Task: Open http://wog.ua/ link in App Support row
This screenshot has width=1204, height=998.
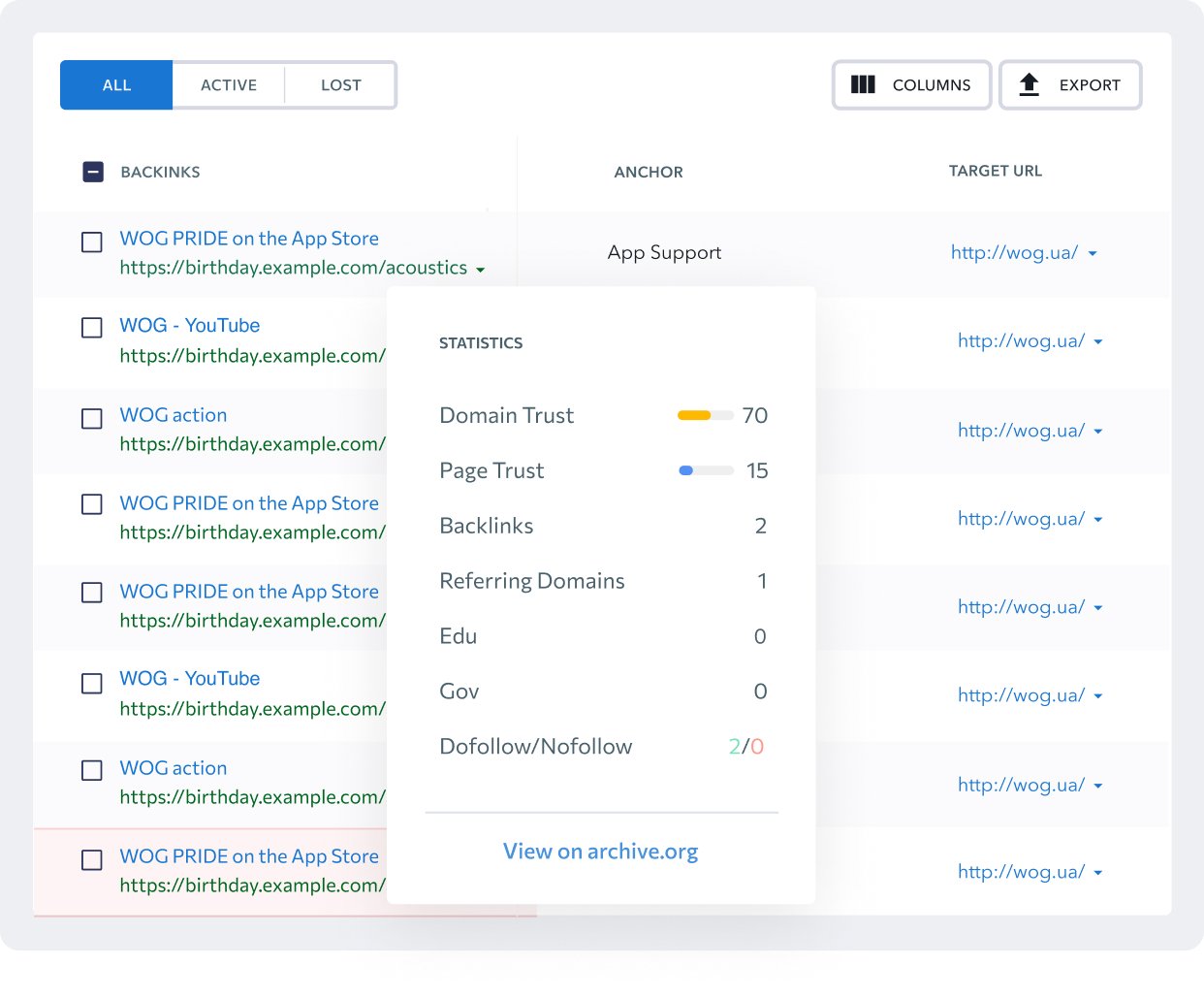Action: [1014, 253]
